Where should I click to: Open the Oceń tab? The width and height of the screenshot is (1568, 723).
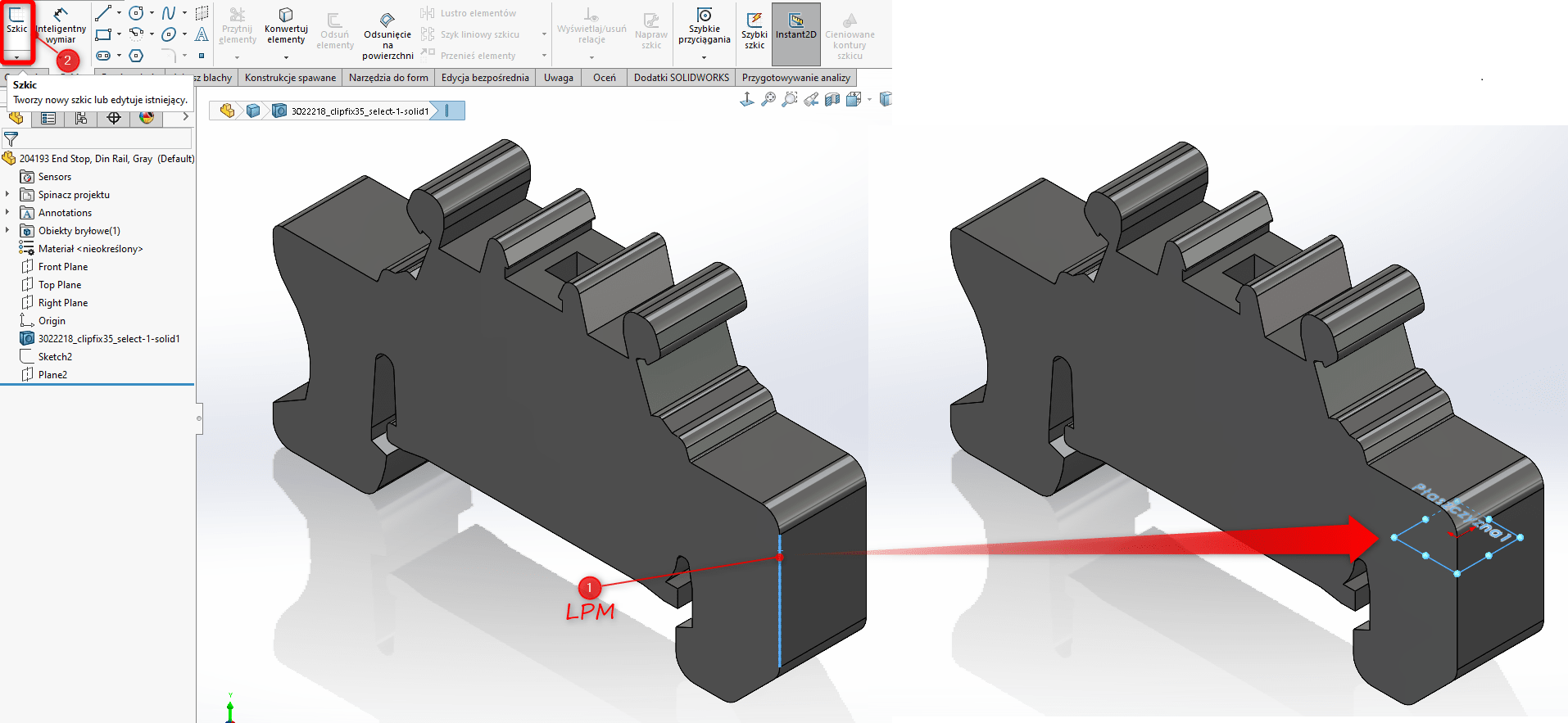point(605,78)
